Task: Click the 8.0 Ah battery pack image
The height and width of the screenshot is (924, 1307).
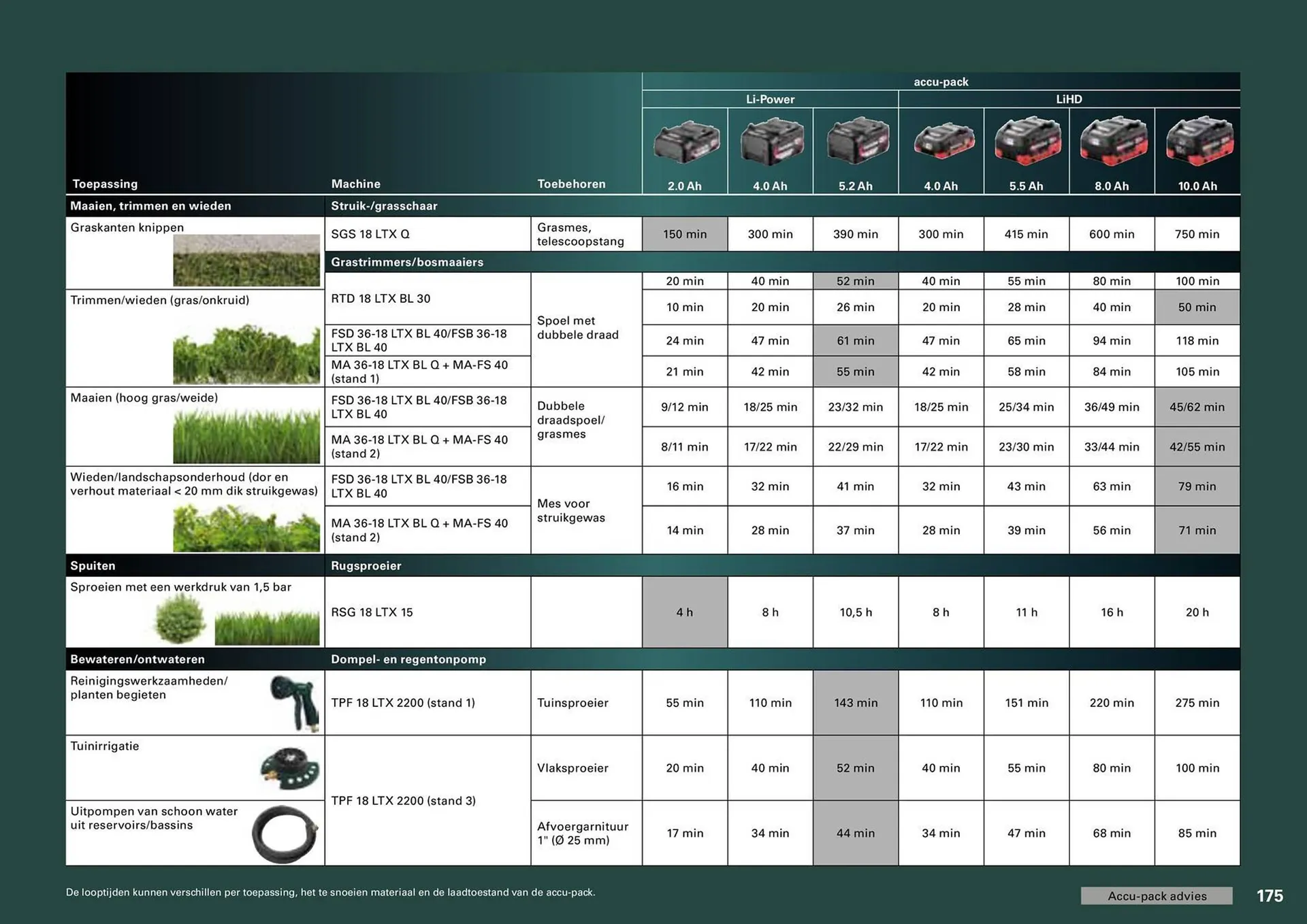Action: tap(1112, 139)
